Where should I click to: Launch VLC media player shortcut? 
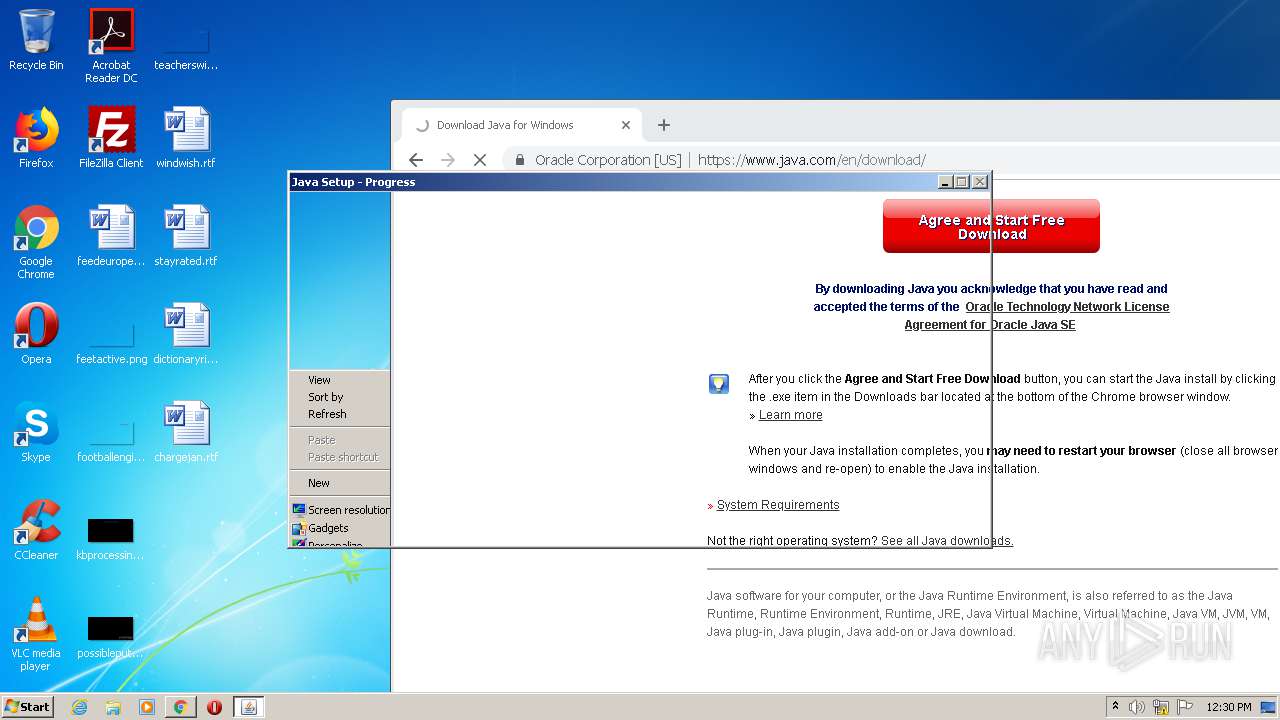point(36,634)
